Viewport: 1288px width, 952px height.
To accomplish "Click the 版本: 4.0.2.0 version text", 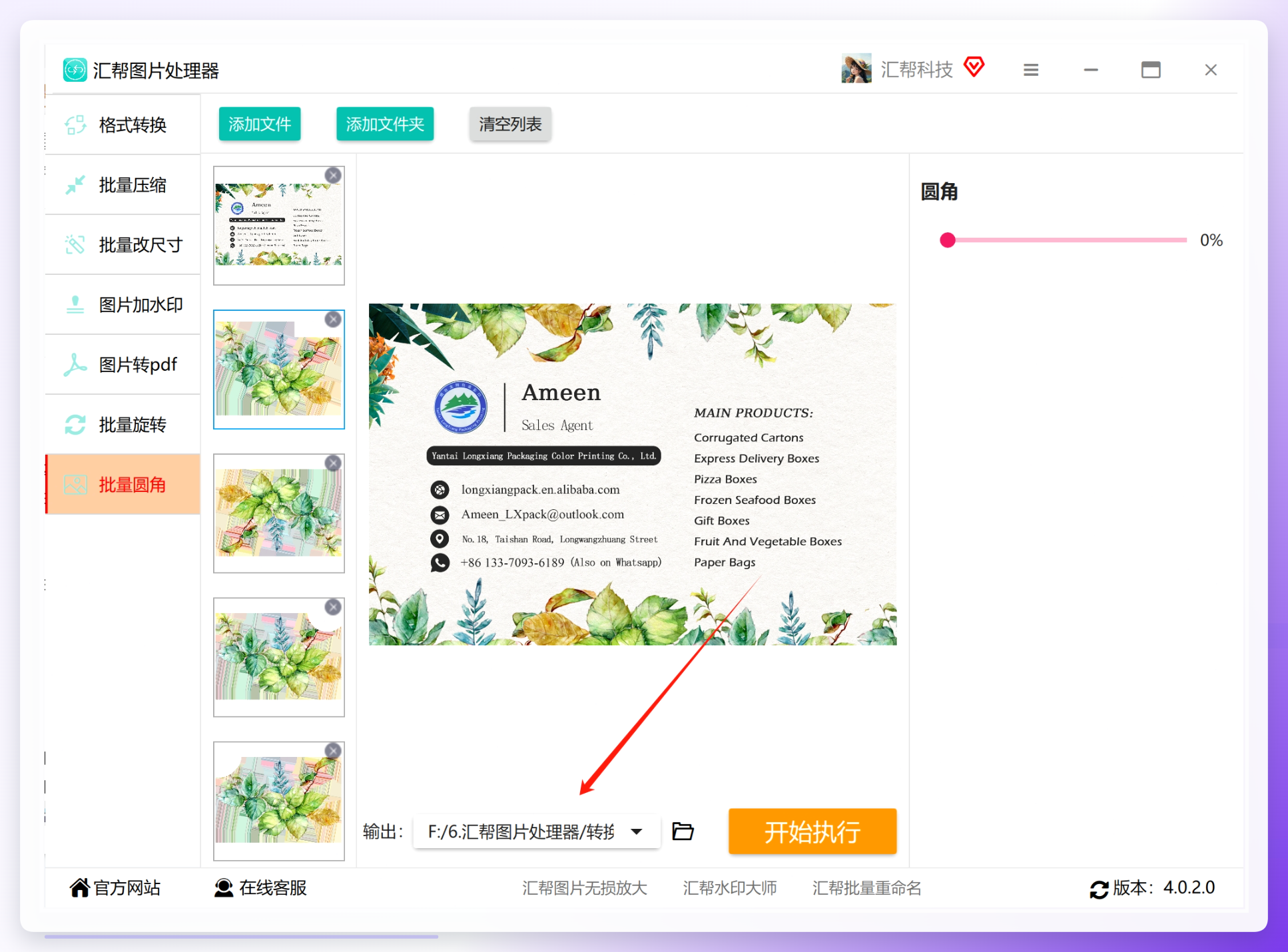I will point(1164,888).
